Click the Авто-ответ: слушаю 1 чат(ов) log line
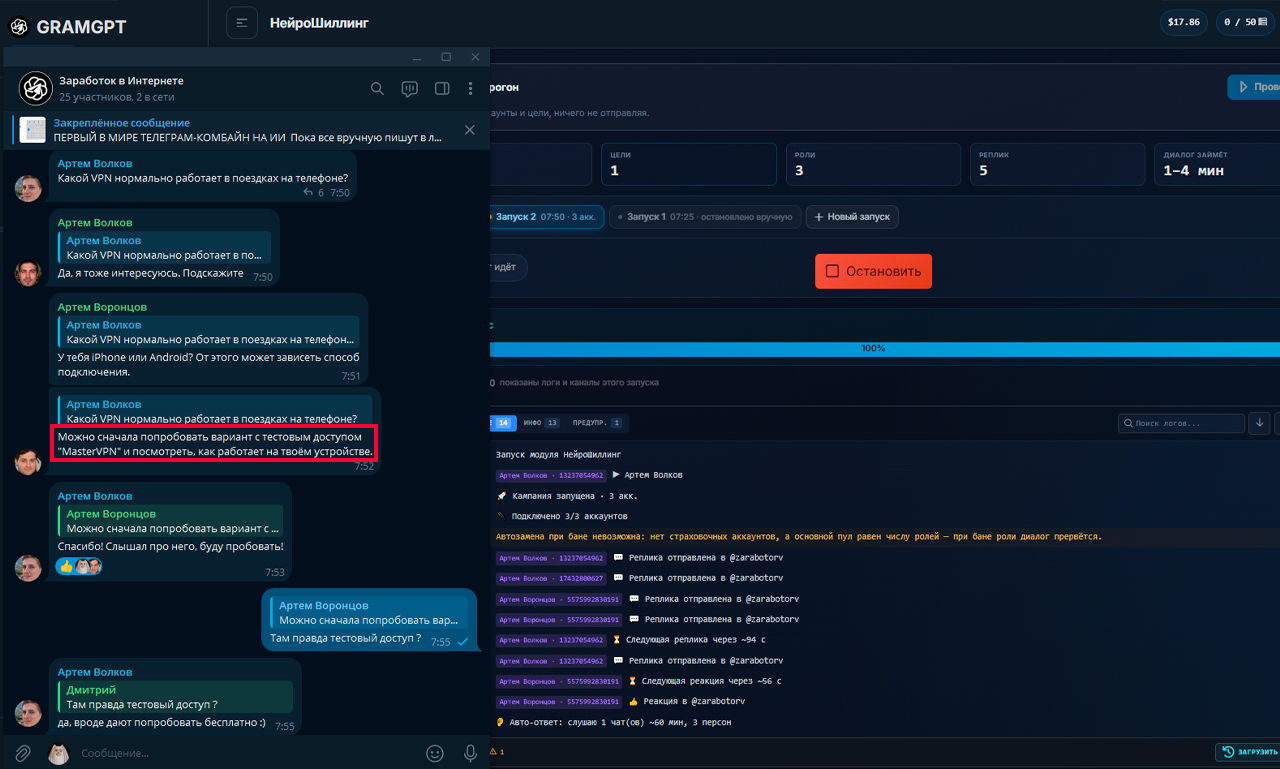Image resolution: width=1280 pixels, height=769 pixels. pos(614,722)
